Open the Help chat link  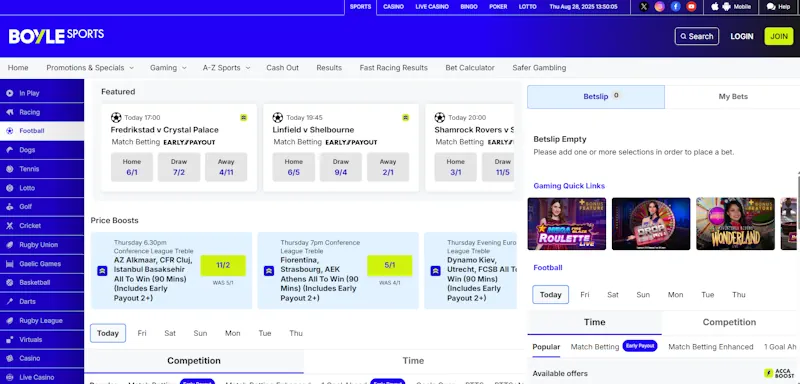778,7
